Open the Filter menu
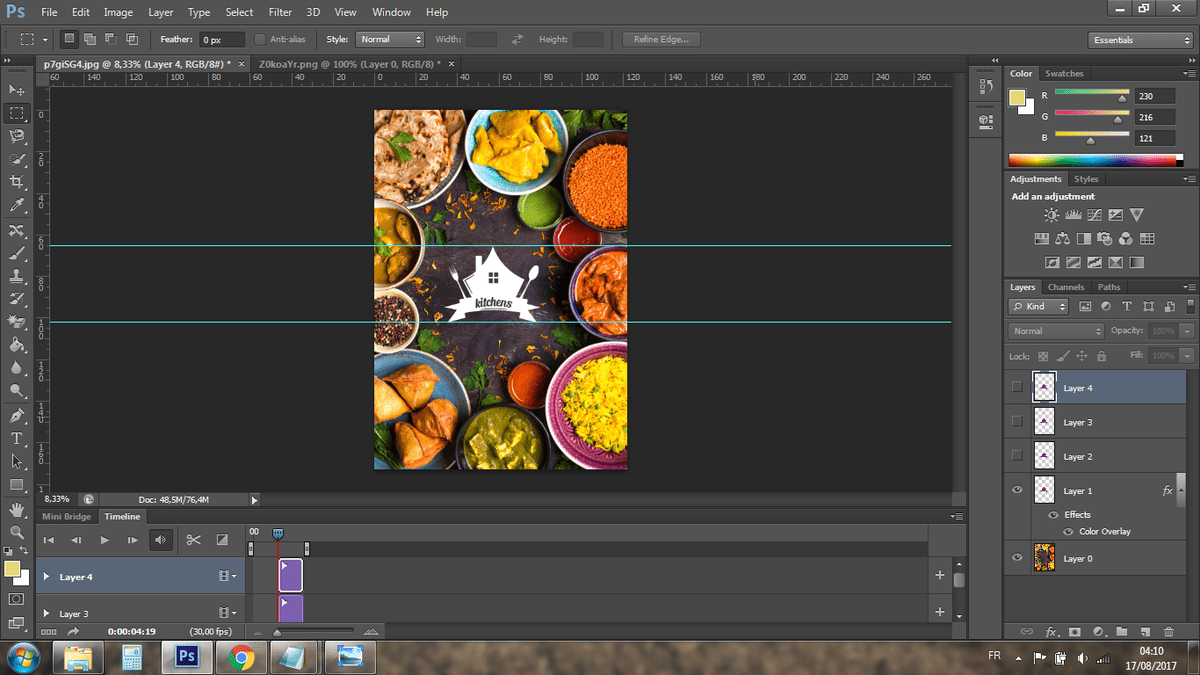Screen dimensions: 1200x675 click(280, 13)
